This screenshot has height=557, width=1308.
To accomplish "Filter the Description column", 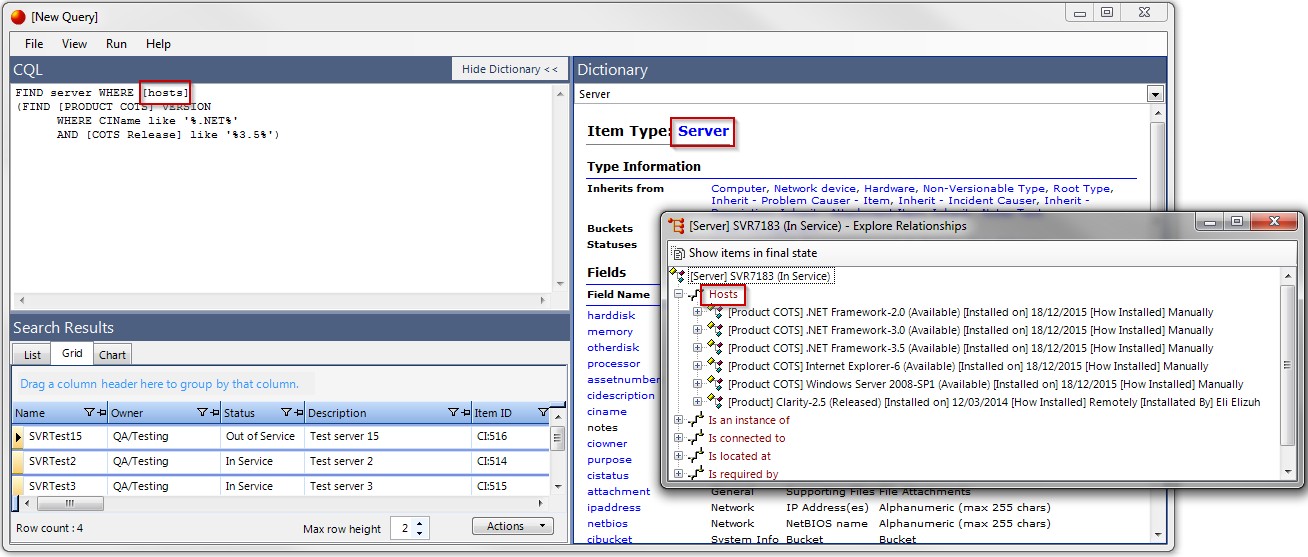I will [x=453, y=412].
